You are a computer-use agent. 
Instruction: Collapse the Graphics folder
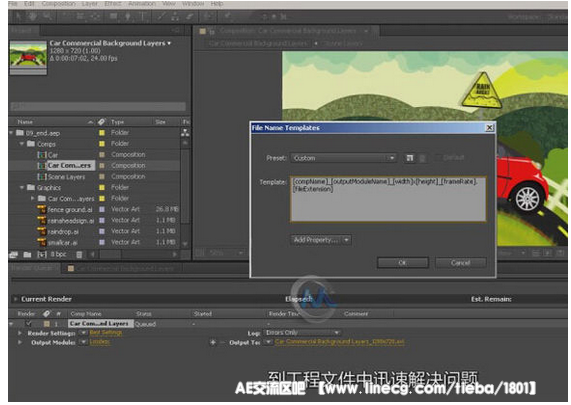pos(21,188)
